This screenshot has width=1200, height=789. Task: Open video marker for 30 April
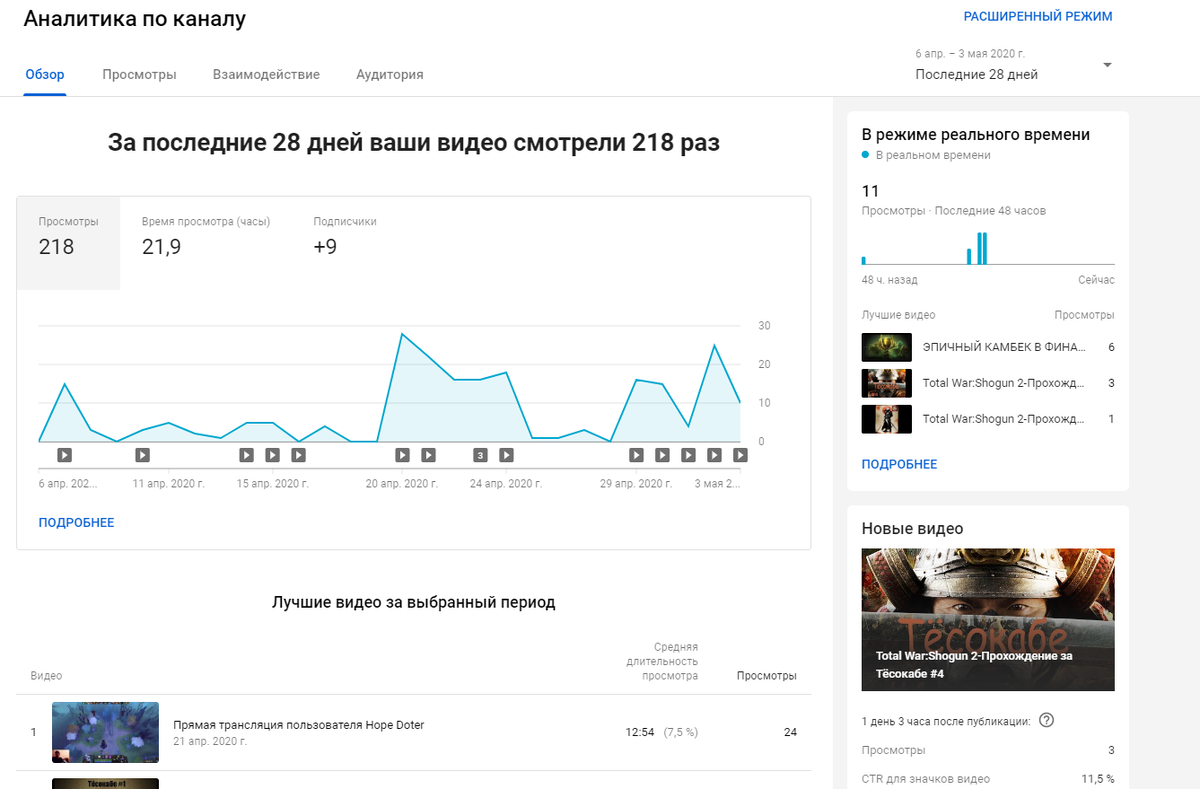point(663,455)
